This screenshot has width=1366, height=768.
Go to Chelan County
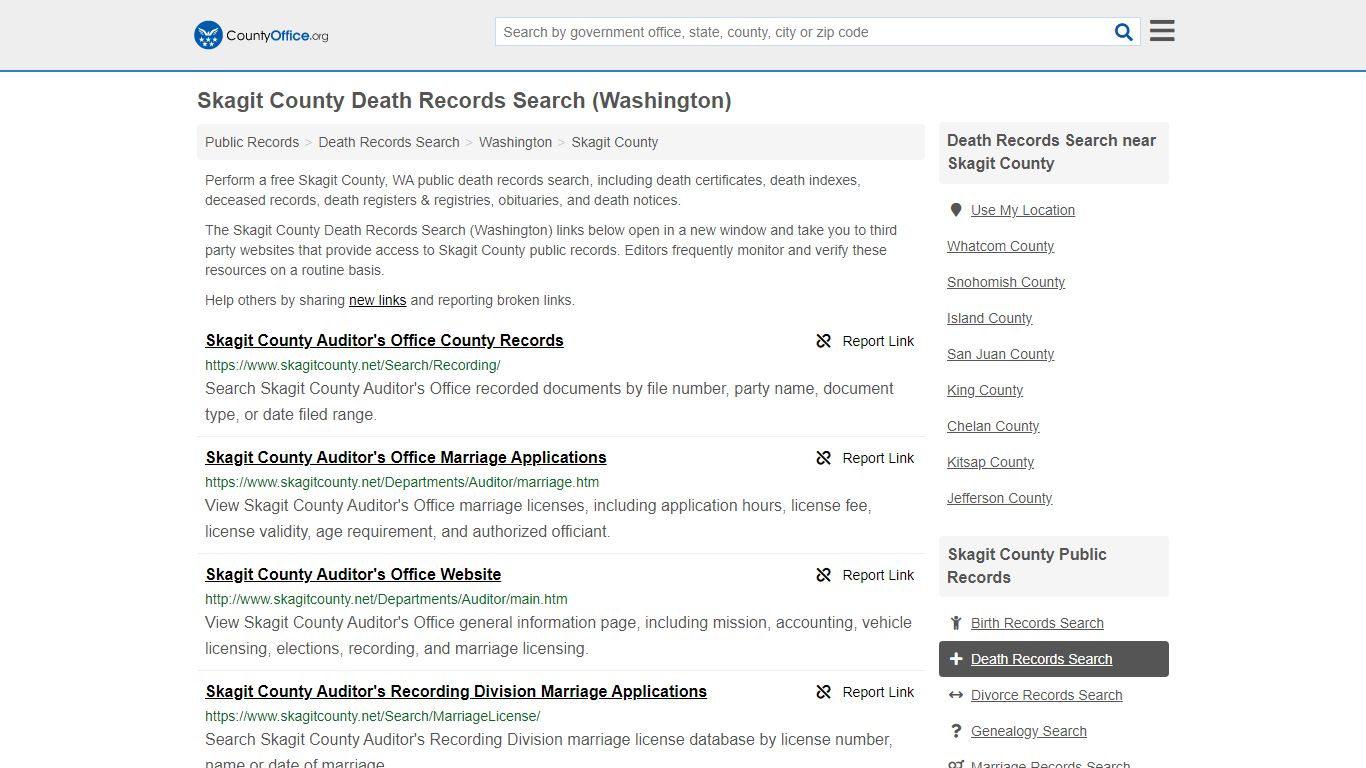click(993, 426)
